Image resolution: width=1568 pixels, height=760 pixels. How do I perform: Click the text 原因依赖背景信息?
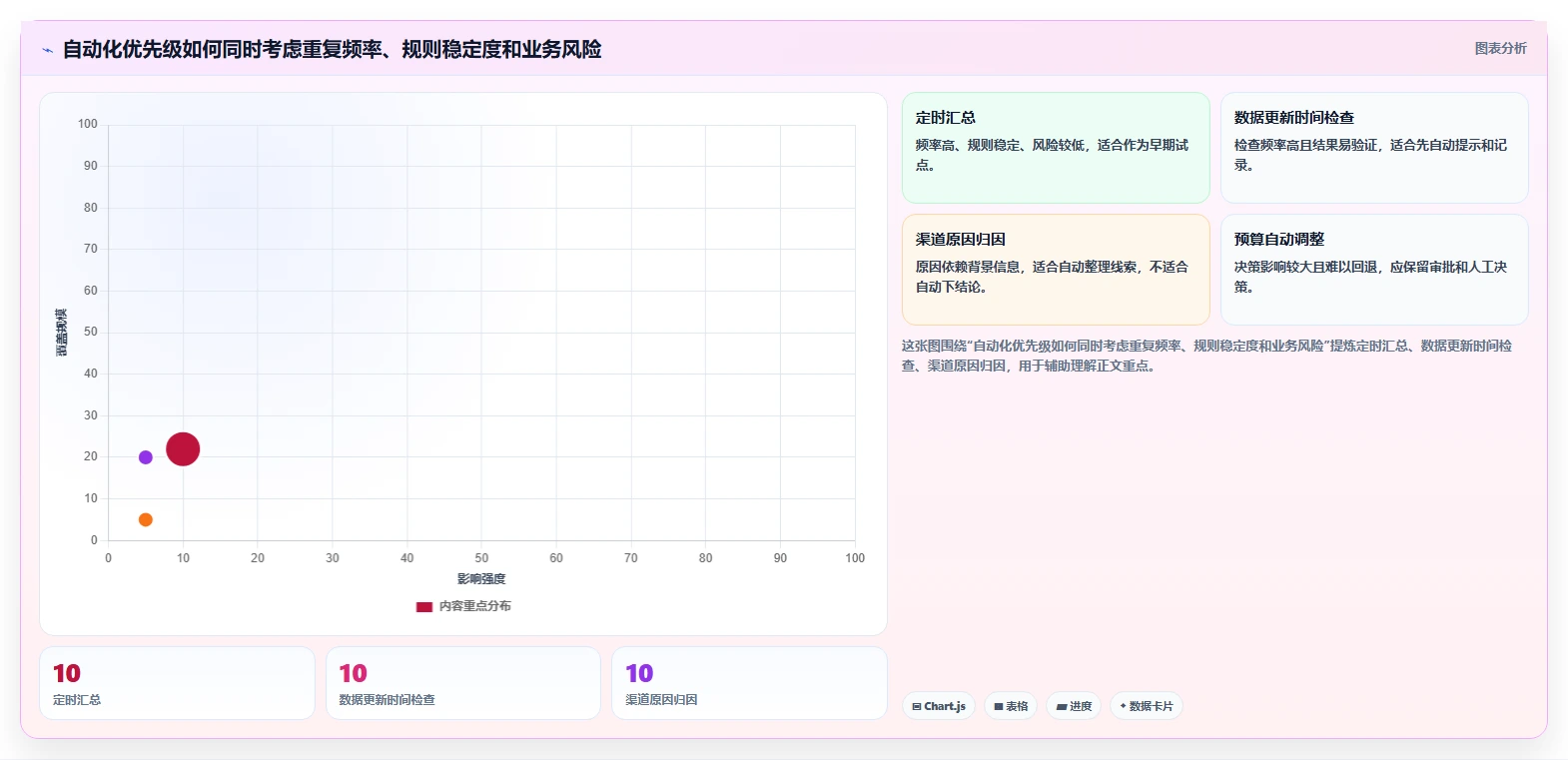pos(1052,277)
